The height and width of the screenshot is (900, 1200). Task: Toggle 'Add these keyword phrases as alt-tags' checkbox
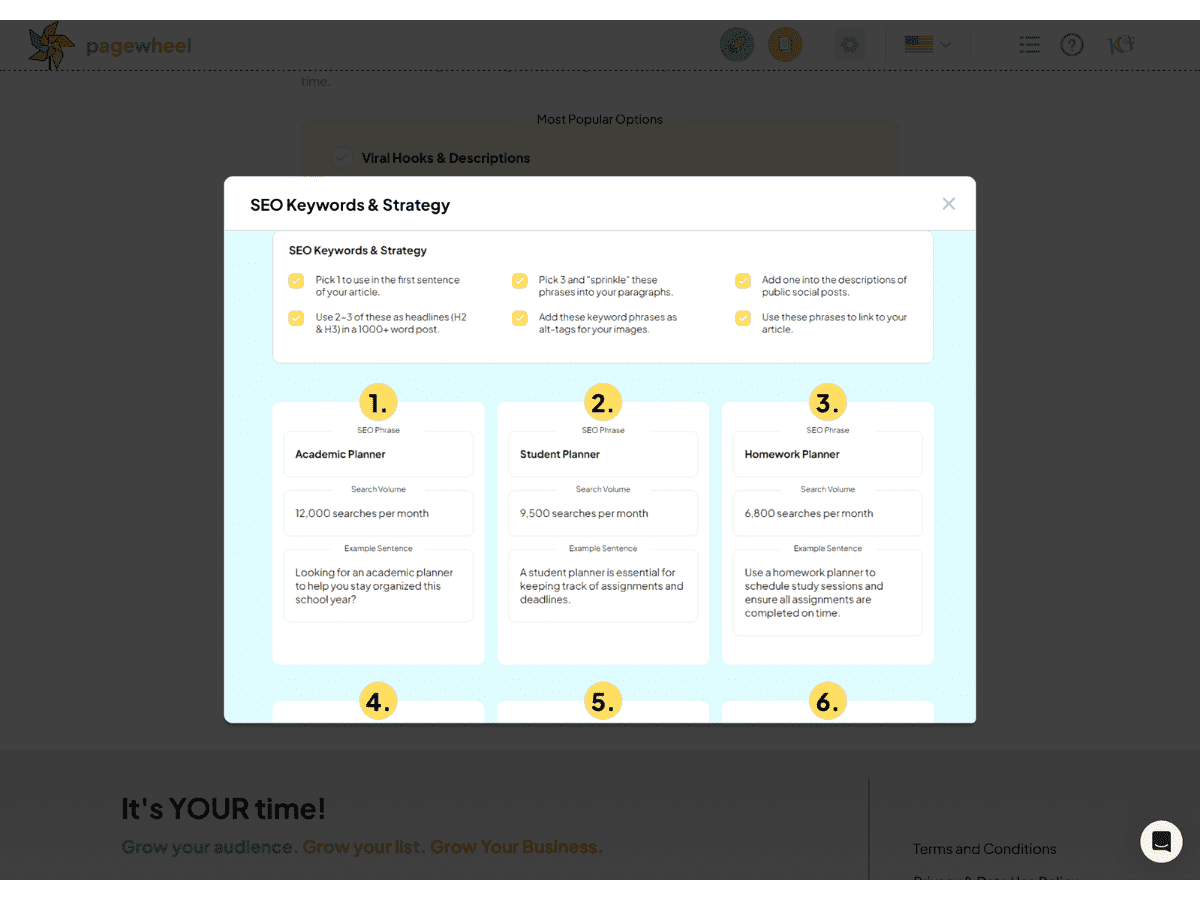coord(519,318)
